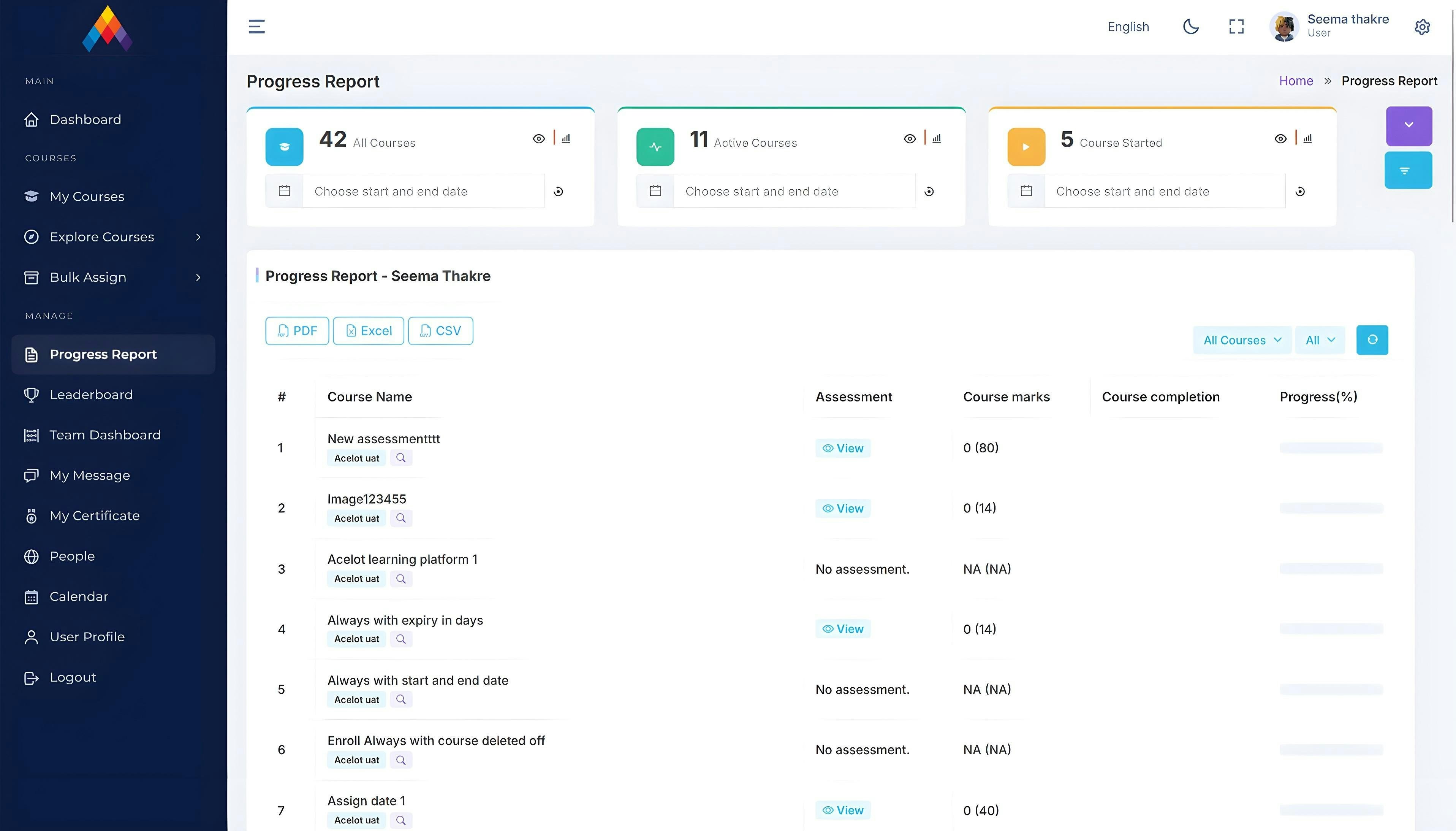Click the refresh button beside the All dropdown
This screenshot has width=1456, height=831.
coord(1372,339)
